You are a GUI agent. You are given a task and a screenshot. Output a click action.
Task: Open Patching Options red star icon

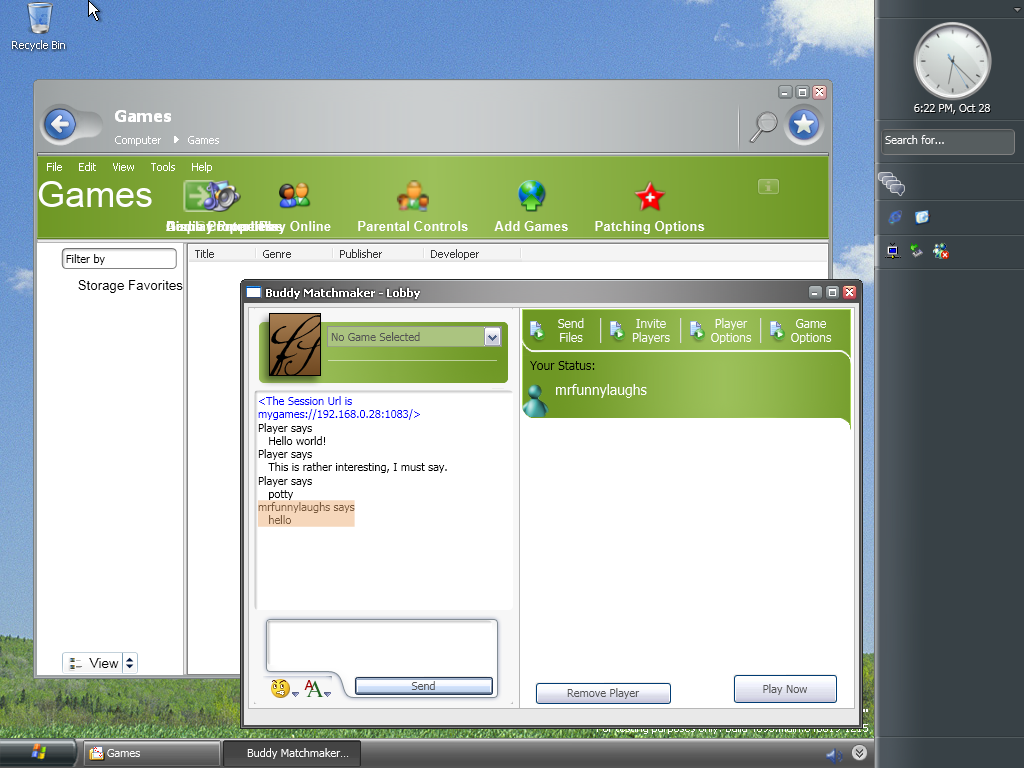pyautogui.click(x=649, y=197)
